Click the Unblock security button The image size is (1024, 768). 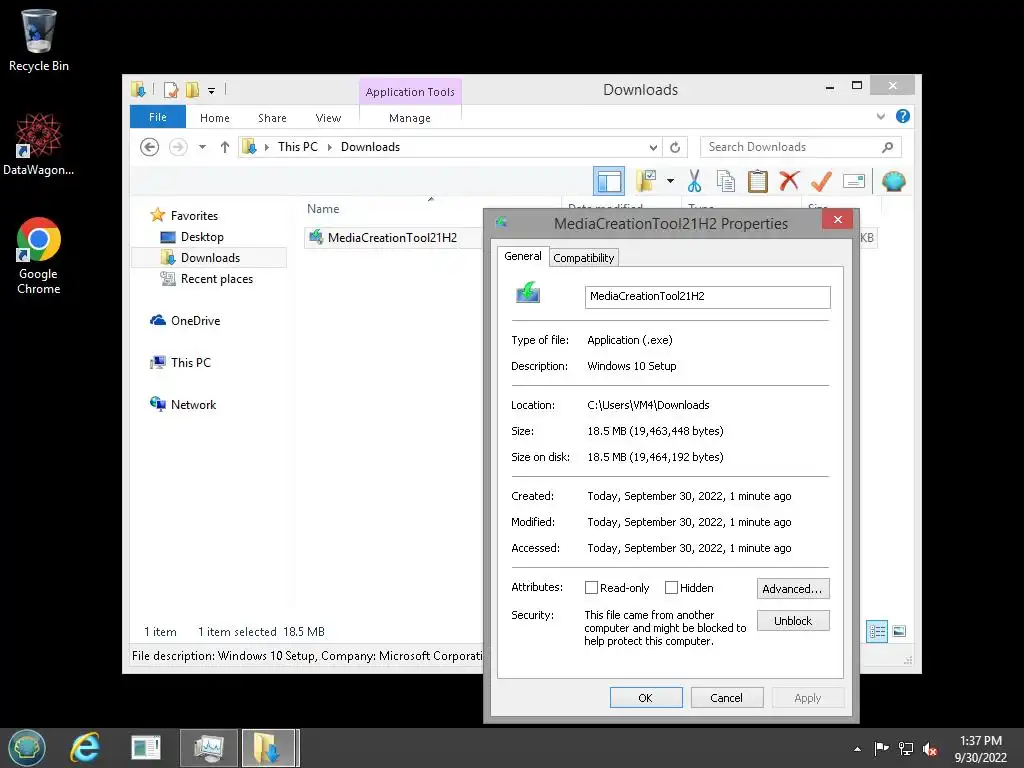tap(793, 620)
